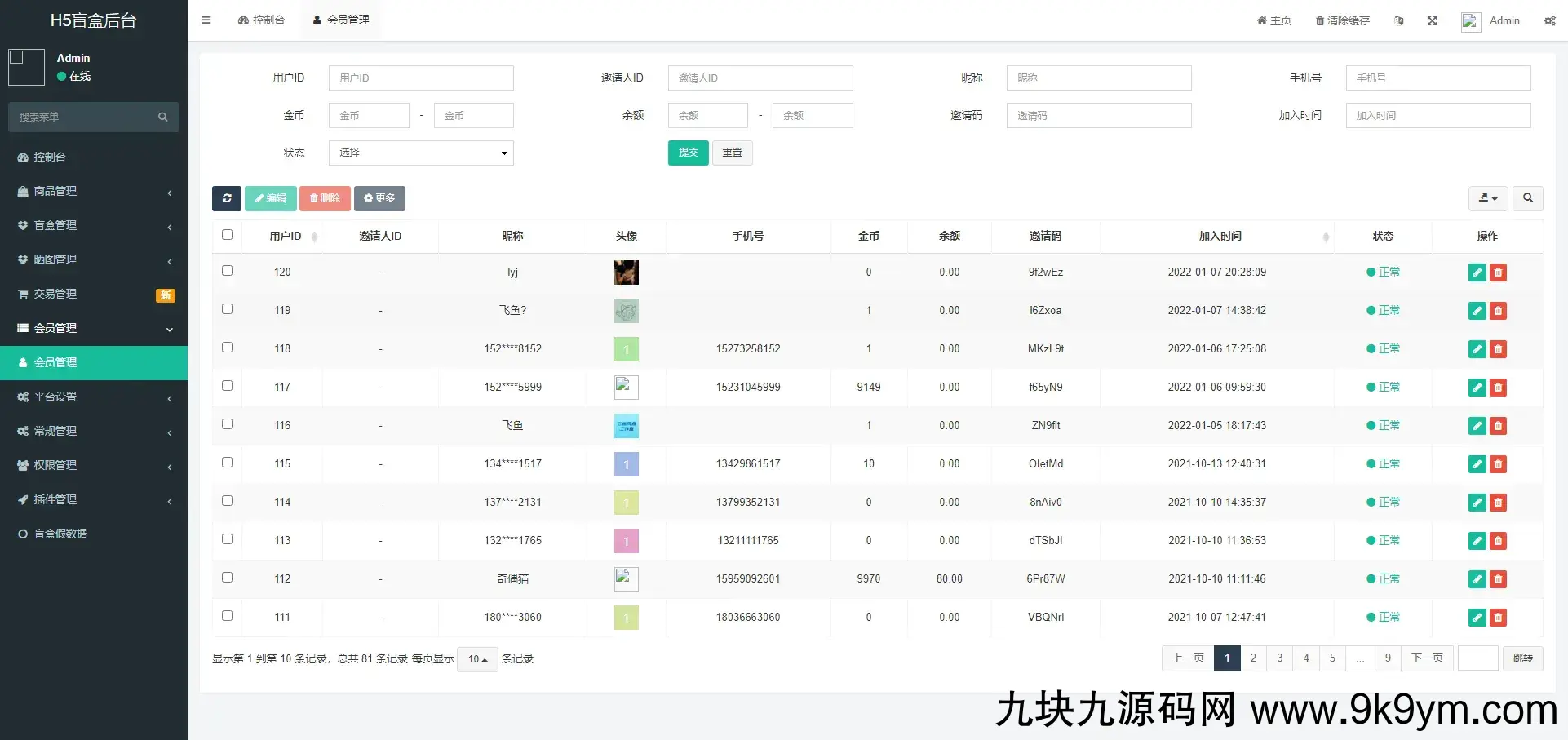Click the search magnifier icon above the table

1527,198
